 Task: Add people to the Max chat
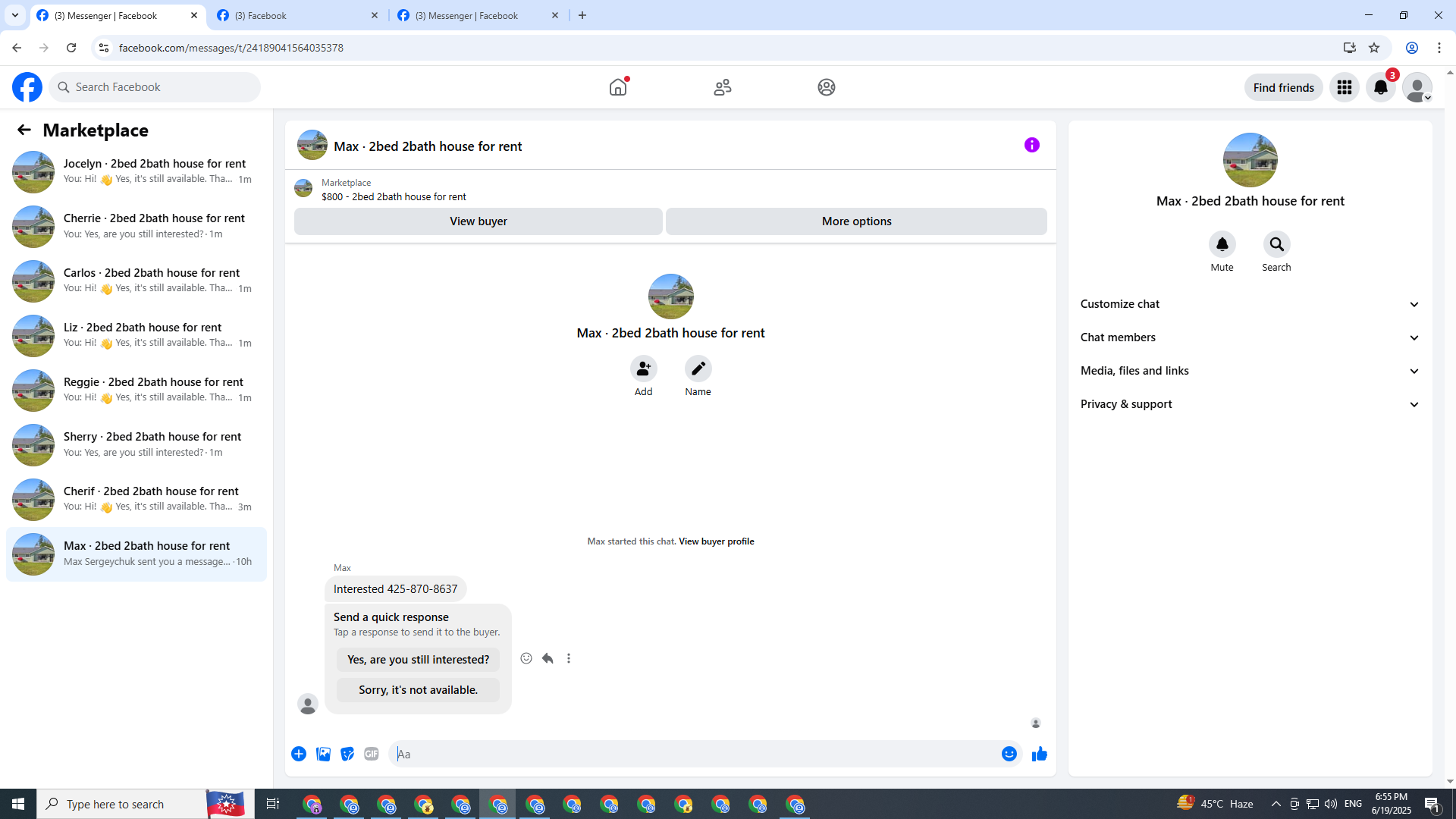point(644,369)
